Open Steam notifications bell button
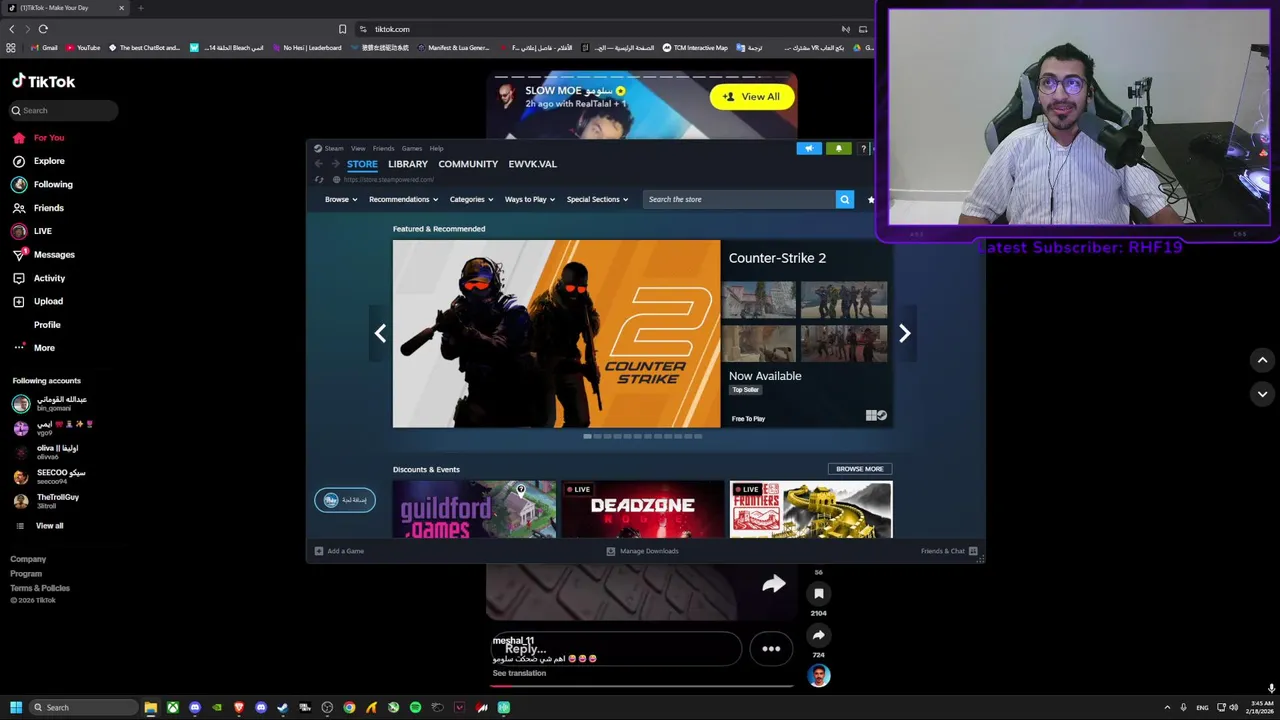Image resolution: width=1280 pixels, height=720 pixels. pyautogui.click(x=838, y=149)
